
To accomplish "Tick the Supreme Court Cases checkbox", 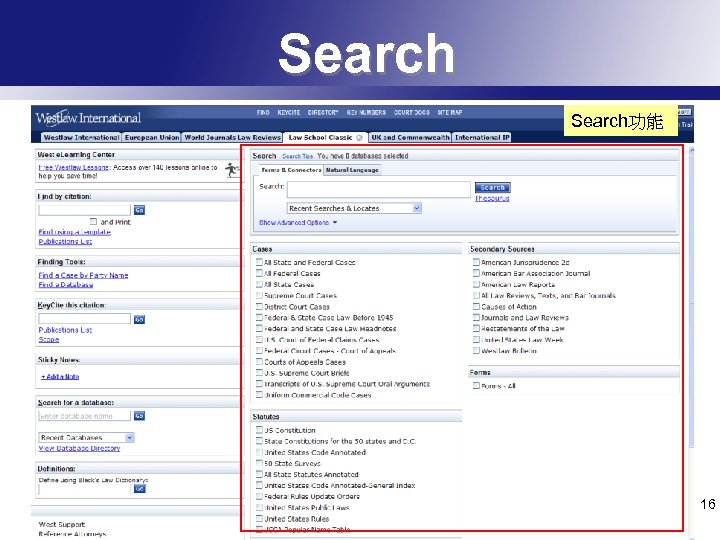I will [259, 295].
